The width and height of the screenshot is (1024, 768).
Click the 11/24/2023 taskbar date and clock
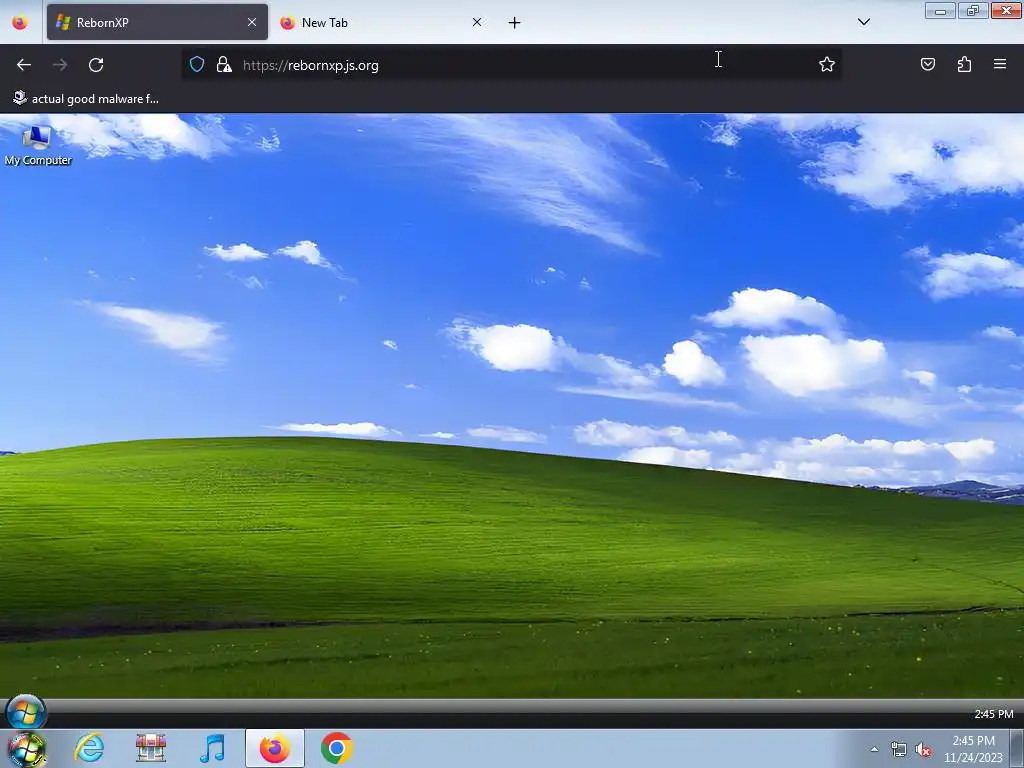[x=973, y=749]
